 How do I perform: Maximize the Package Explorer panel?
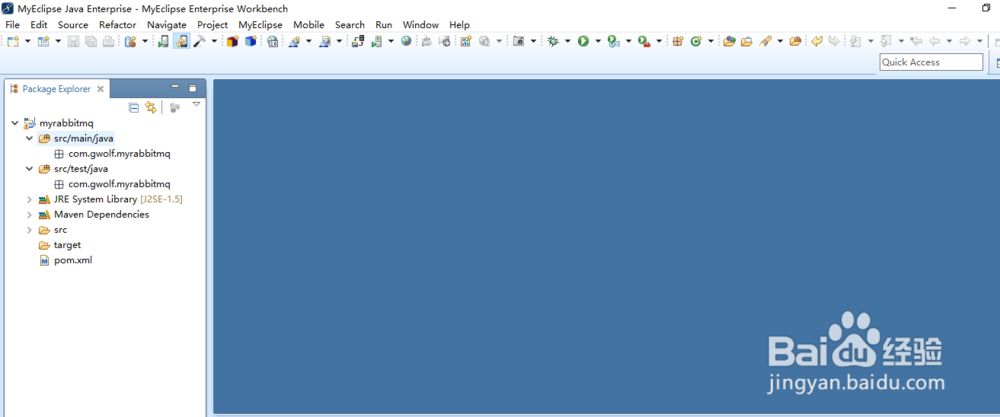click(193, 88)
